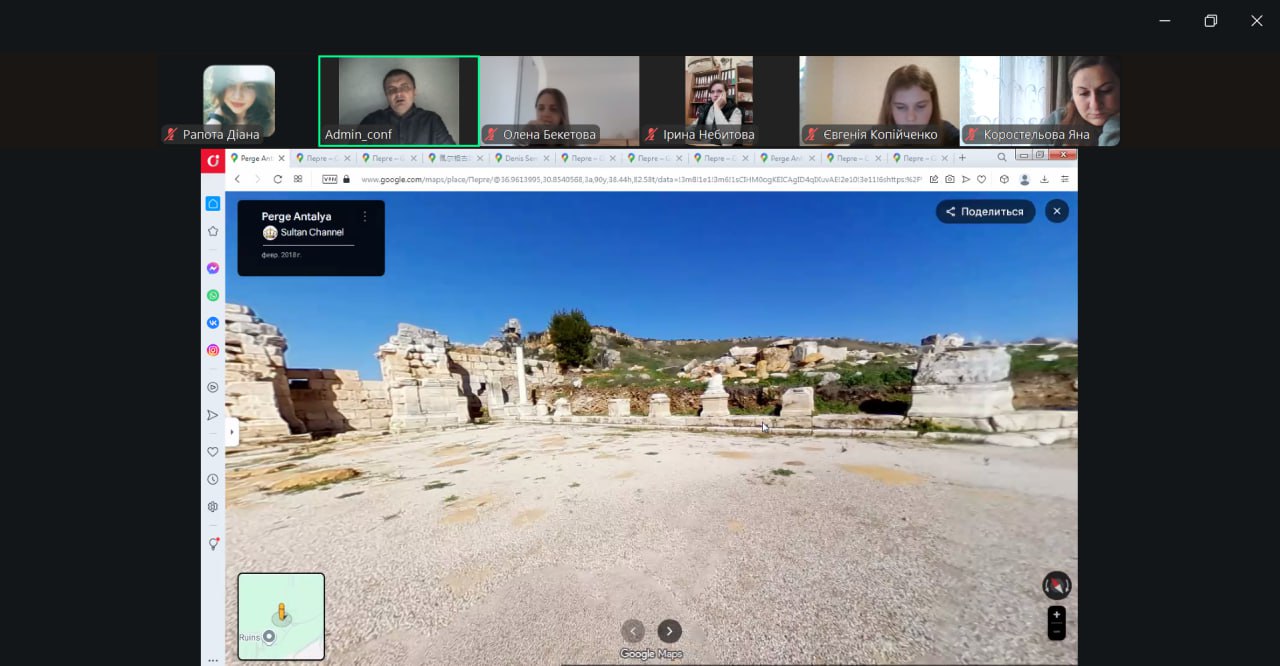Image resolution: width=1280 pixels, height=666 pixels.
Task: Open the history clock icon in the sidebar
Action: pyautogui.click(x=213, y=479)
